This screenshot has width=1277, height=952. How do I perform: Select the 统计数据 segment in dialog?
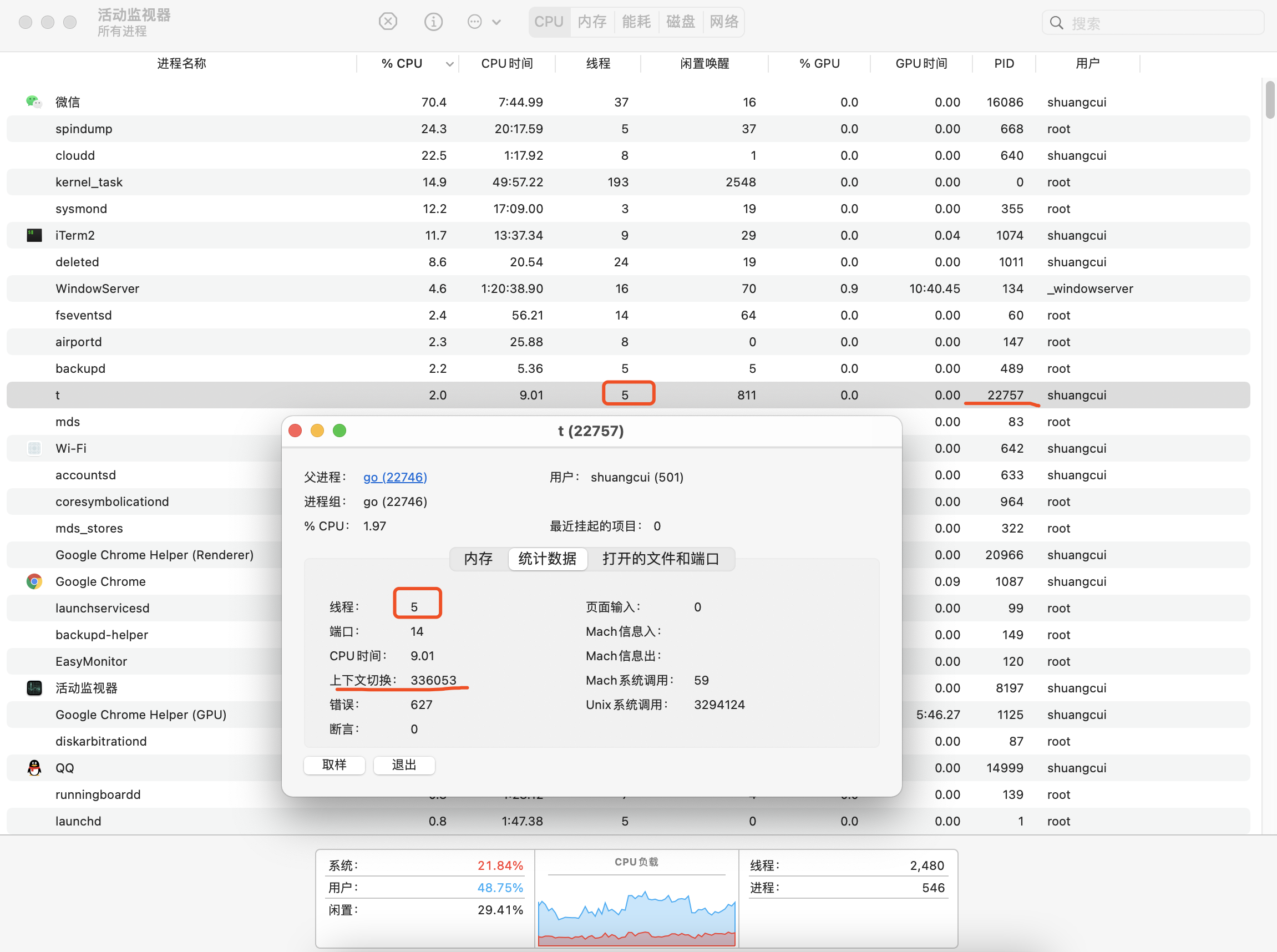point(547,559)
